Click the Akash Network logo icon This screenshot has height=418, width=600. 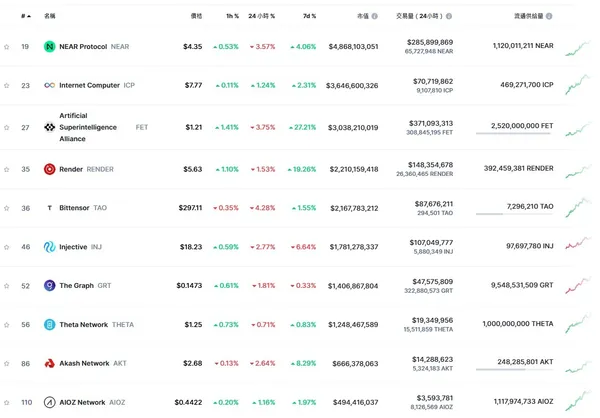(50, 364)
